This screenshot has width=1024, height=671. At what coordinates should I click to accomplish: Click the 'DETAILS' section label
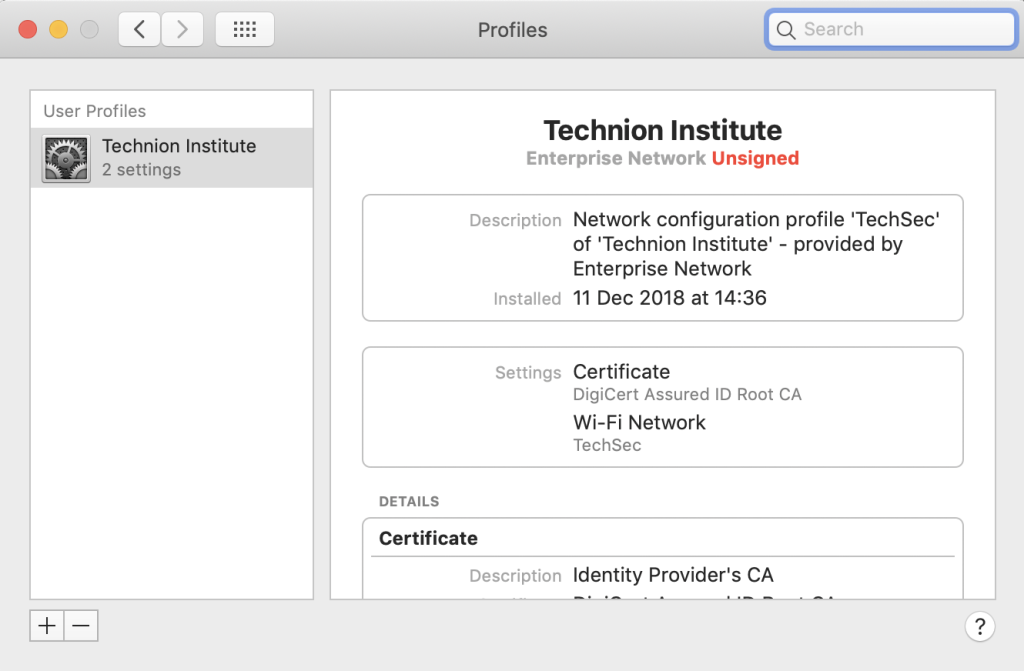(x=409, y=502)
